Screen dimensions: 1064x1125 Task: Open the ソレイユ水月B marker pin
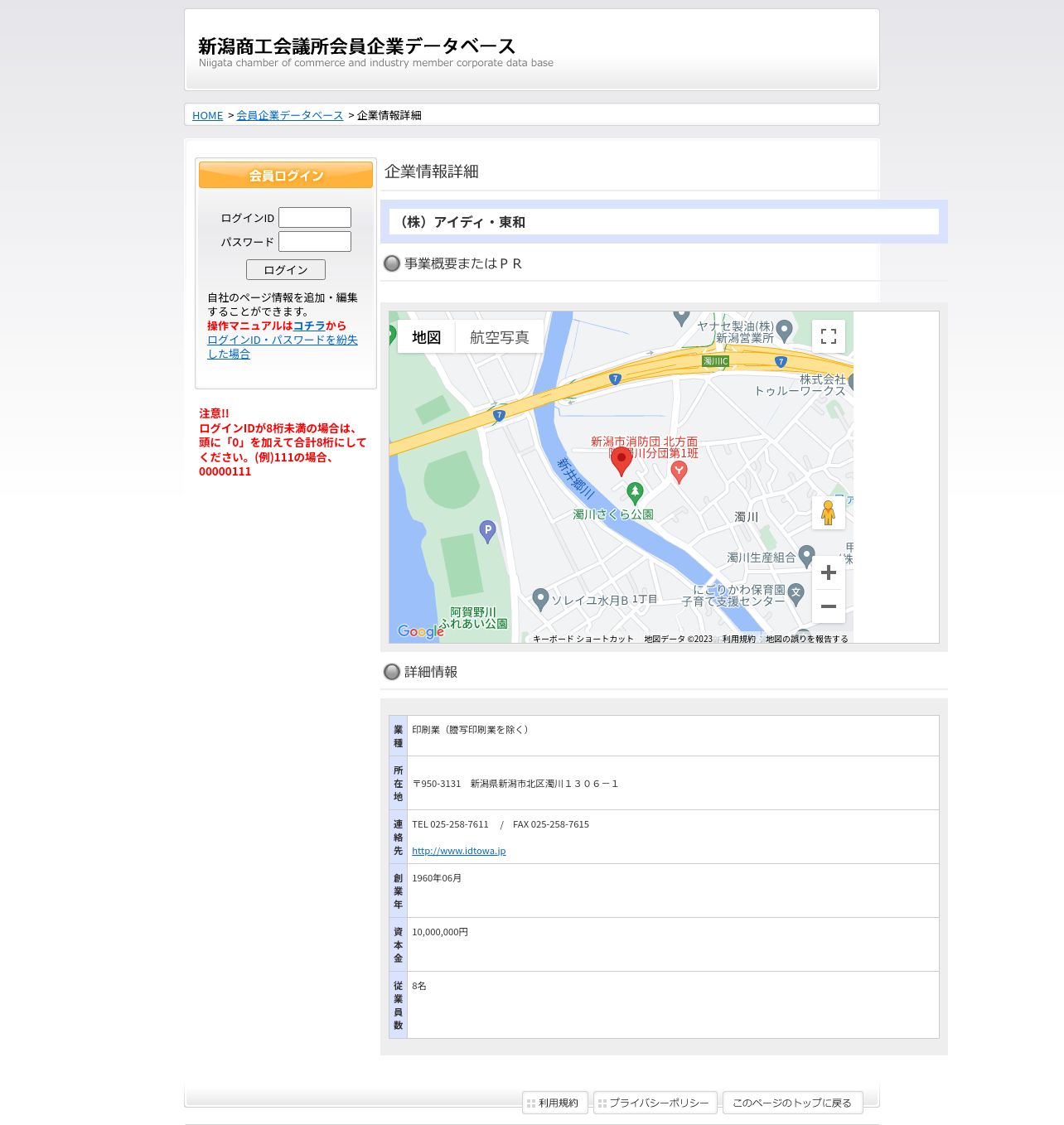pyautogui.click(x=540, y=599)
